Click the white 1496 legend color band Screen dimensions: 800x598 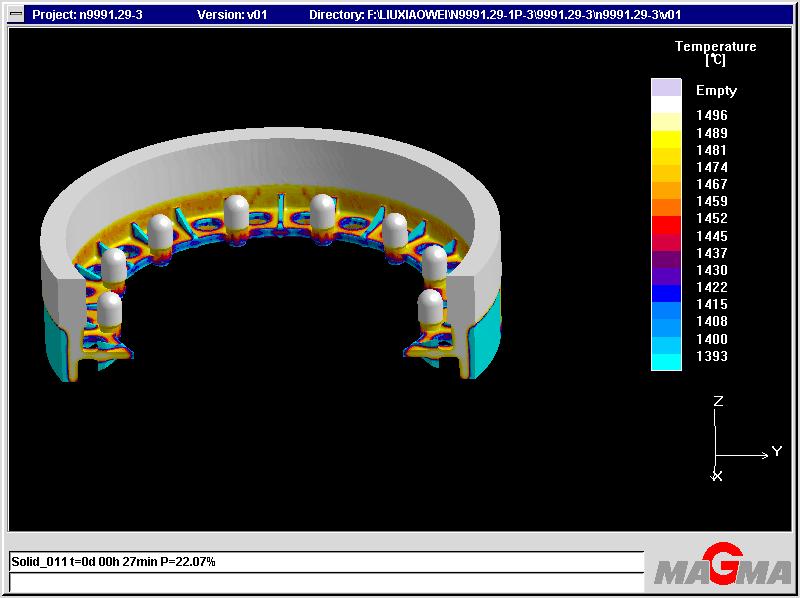[x=666, y=105]
